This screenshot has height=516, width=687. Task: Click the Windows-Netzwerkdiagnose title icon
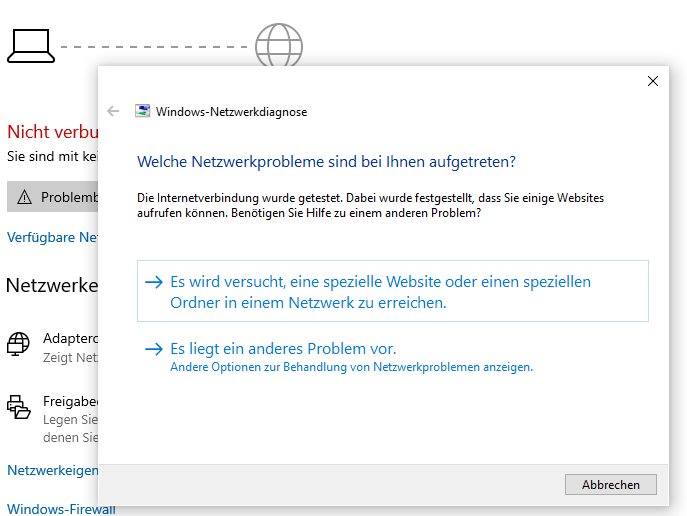142,111
